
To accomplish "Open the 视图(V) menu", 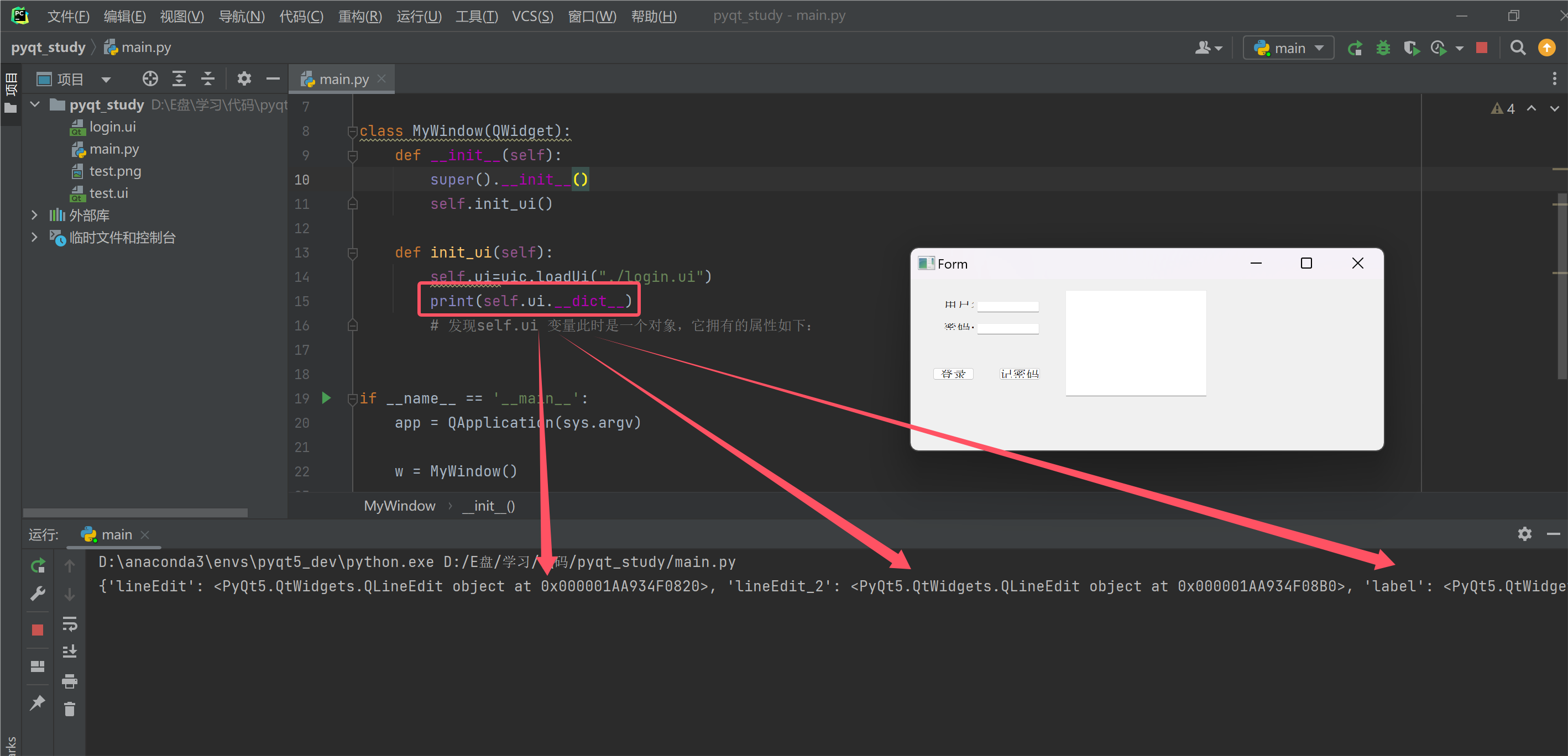I will 182,17.
